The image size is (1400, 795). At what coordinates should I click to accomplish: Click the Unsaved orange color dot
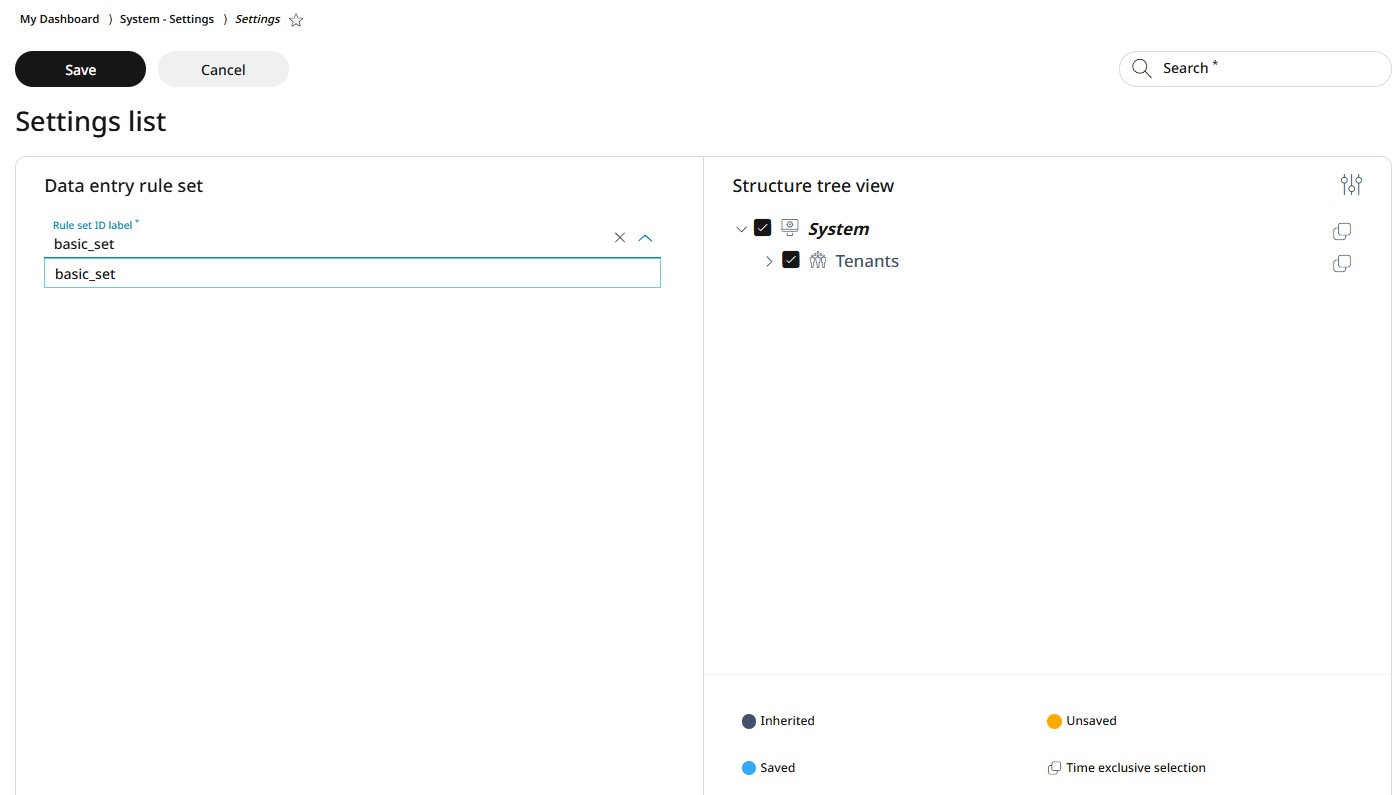[x=1054, y=721]
